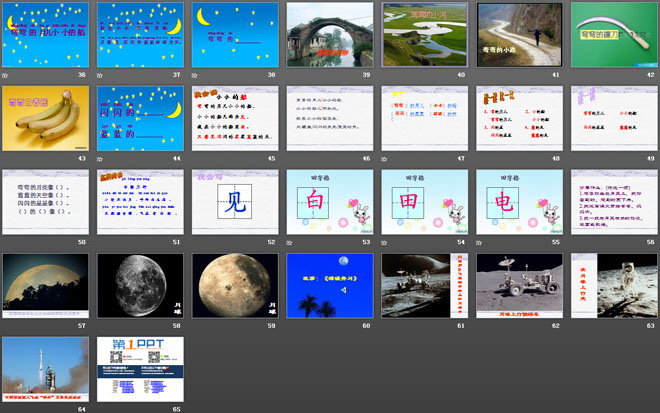Click animation star icon under slide 53
The height and width of the screenshot is (413, 660).
pos(291,242)
